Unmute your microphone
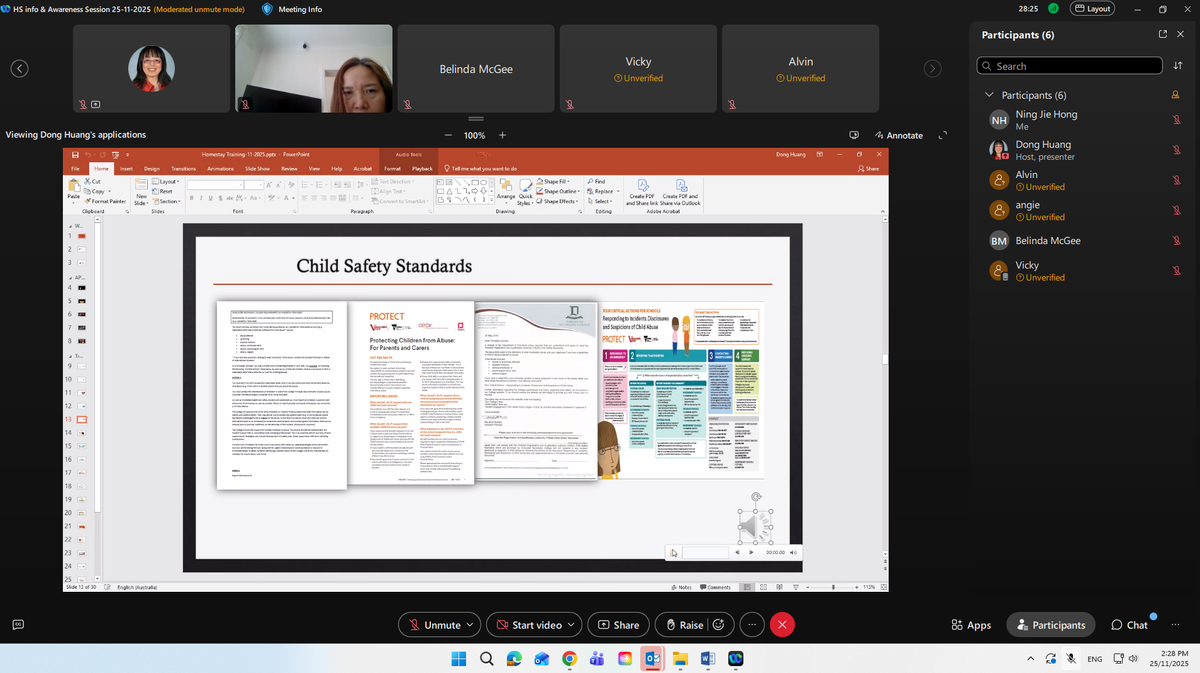Viewport: 1200px width, 673px height. point(434,625)
